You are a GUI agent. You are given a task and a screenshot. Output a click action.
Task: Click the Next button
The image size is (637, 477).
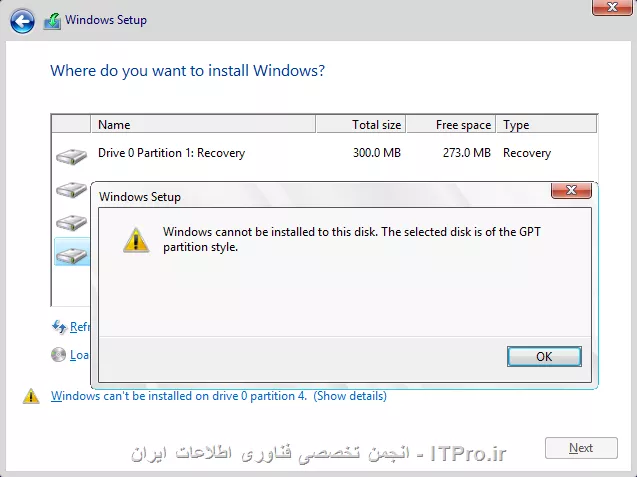coord(581,448)
